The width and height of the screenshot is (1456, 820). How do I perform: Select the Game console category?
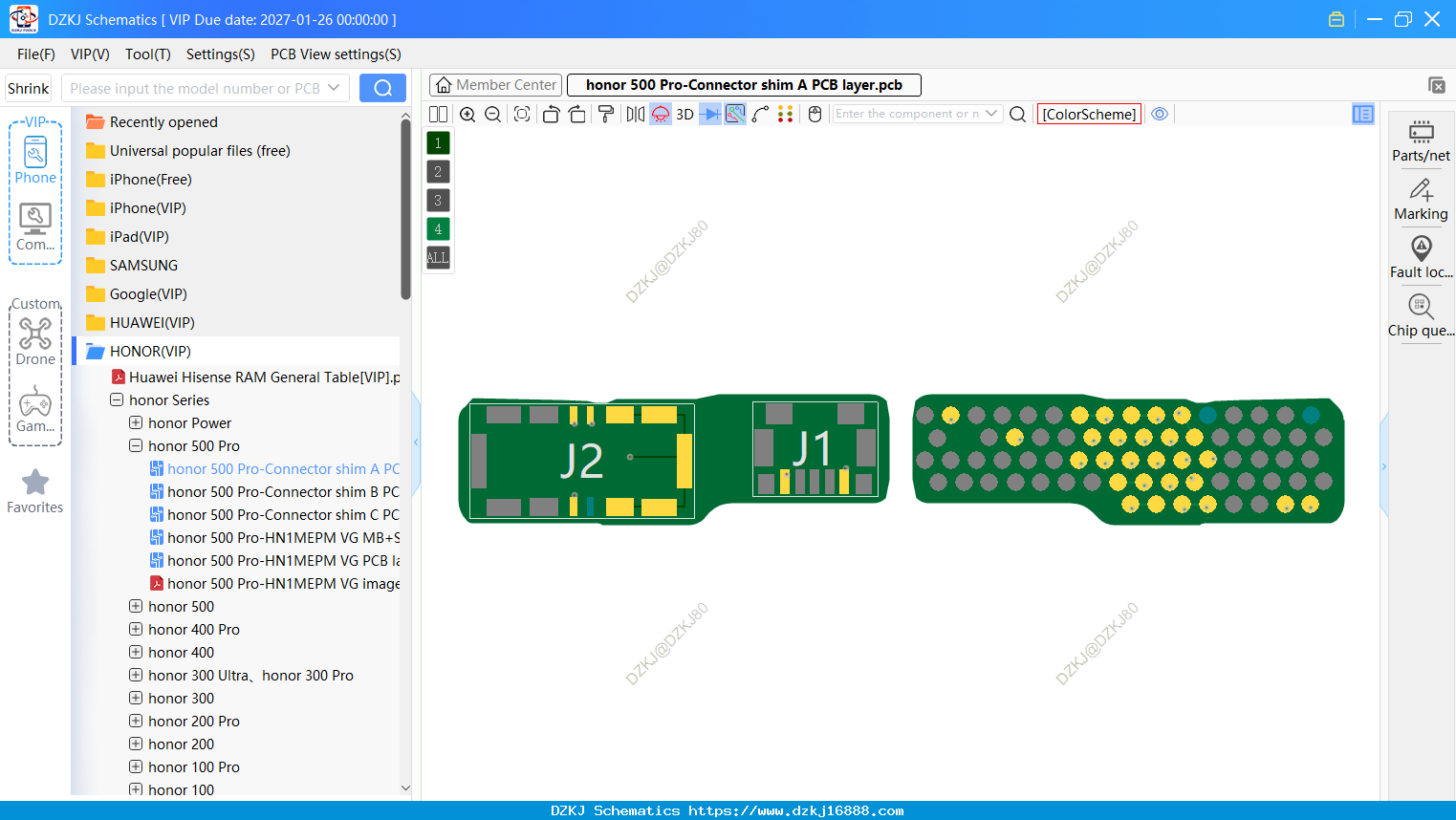pos(35,409)
